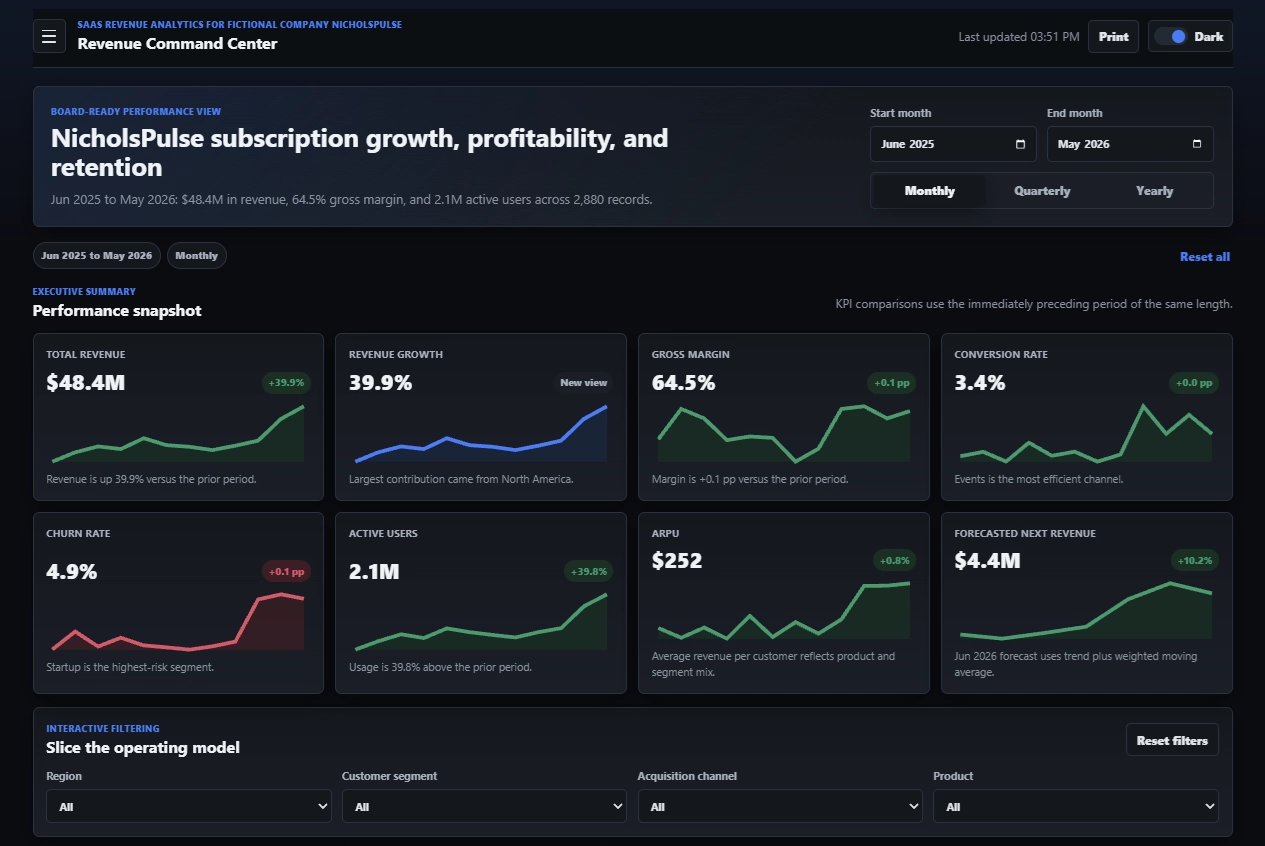The height and width of the screenshot is (846, 1265).
Task: Open the Customer segment dropdown
Action: [484, 806]
